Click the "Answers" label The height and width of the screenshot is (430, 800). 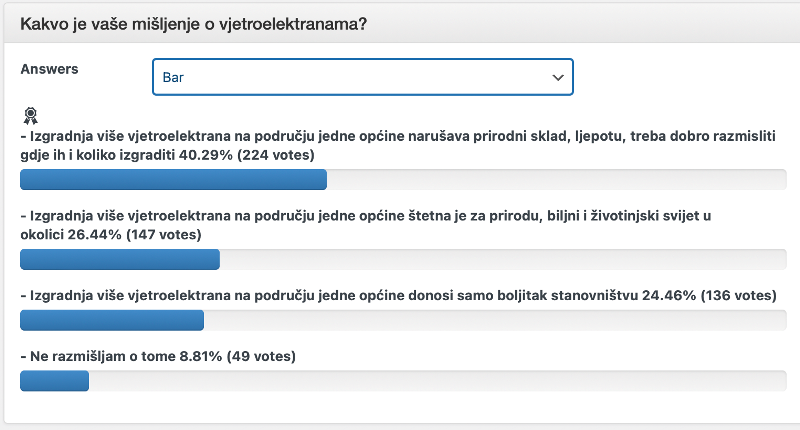coord(49,69)
